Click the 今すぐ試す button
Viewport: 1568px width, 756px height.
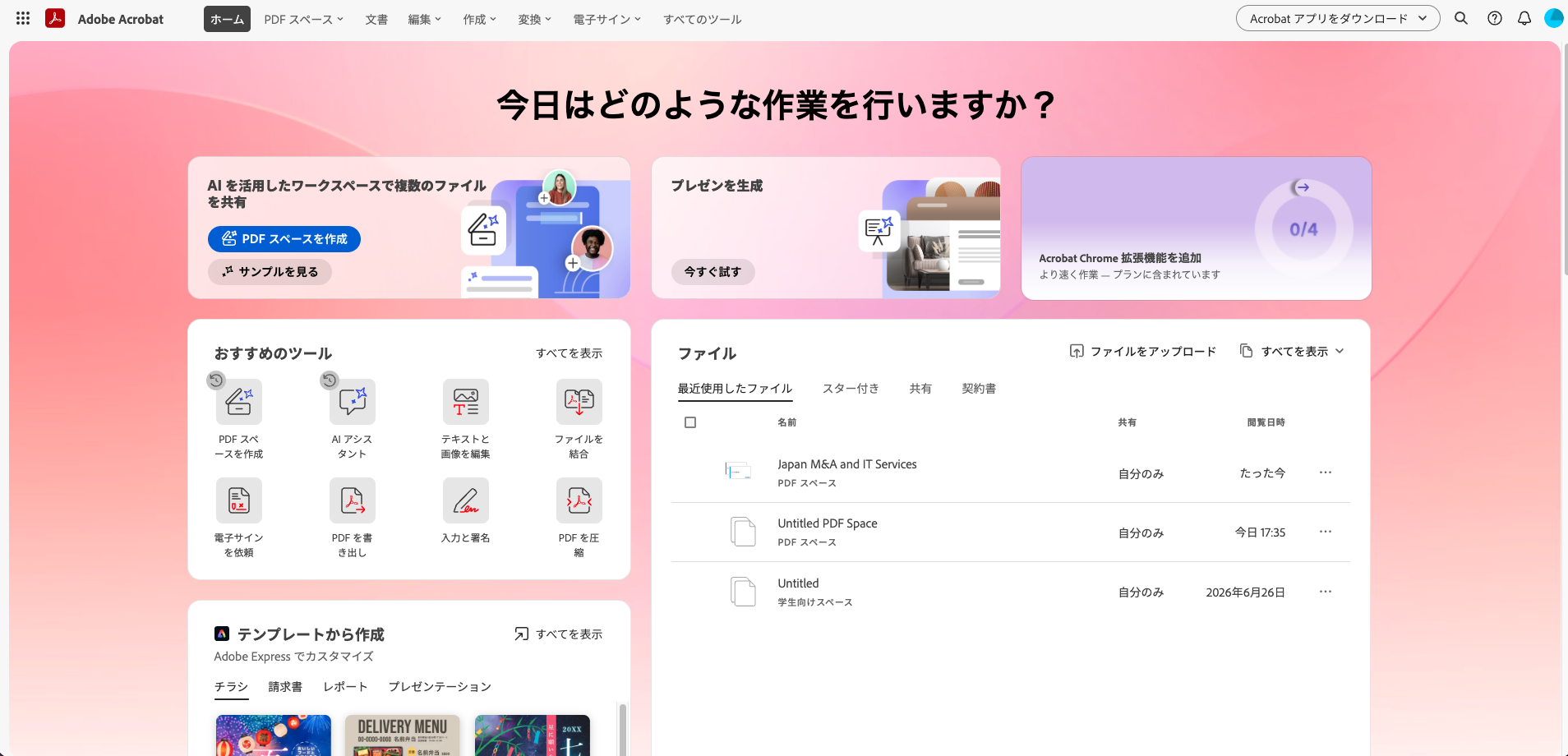coord(713,272)
